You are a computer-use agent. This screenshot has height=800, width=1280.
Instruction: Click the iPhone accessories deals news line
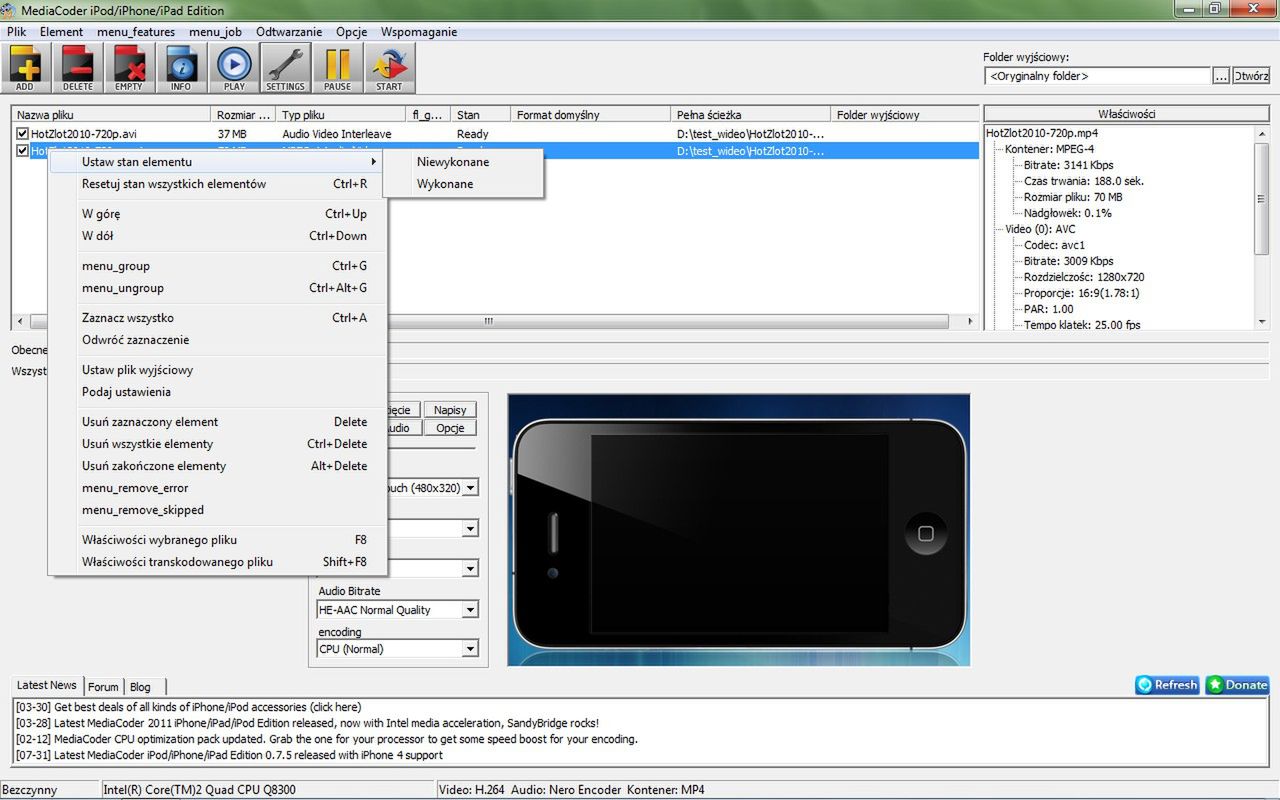[188, 707]
